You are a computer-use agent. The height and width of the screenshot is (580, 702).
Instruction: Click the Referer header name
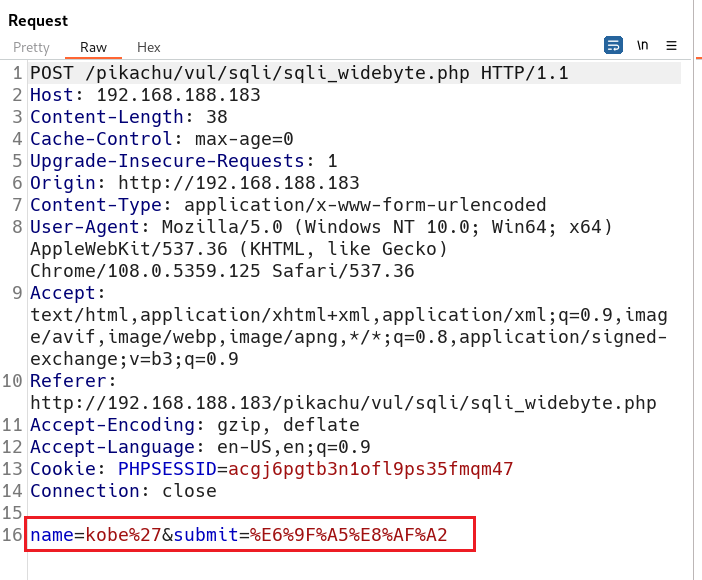point(68,381)
